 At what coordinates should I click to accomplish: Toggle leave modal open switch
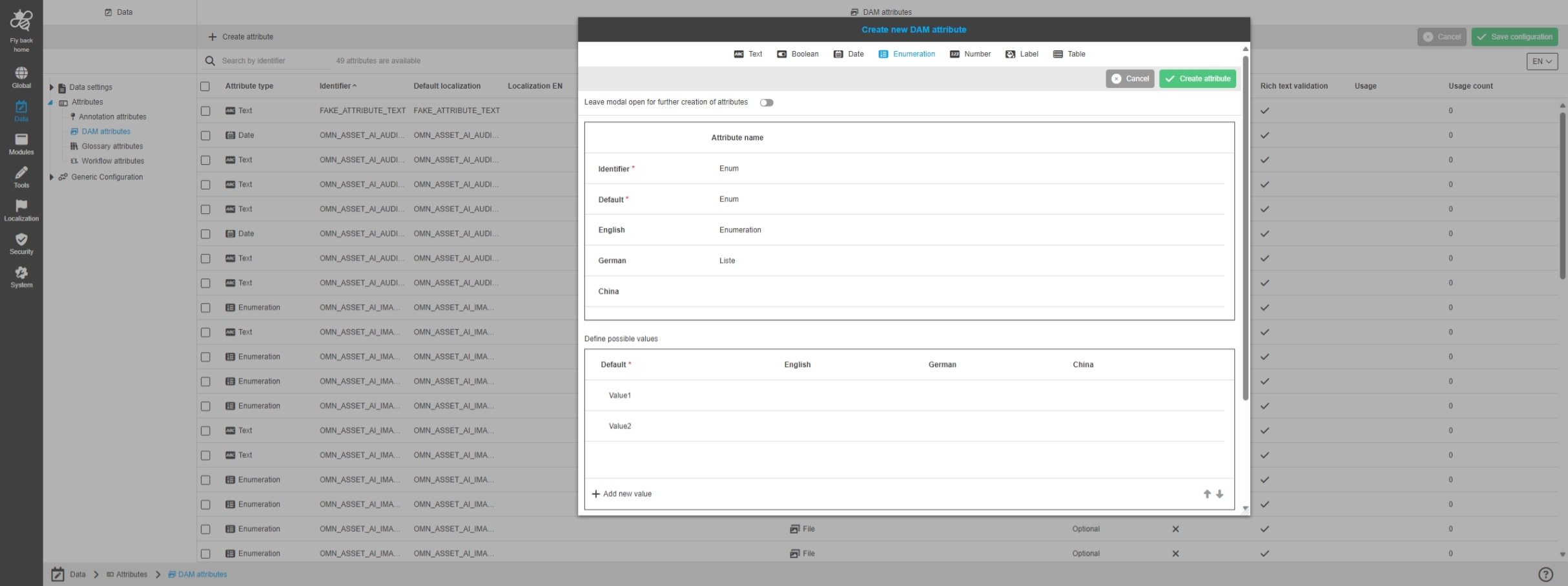tap(766, 103)
